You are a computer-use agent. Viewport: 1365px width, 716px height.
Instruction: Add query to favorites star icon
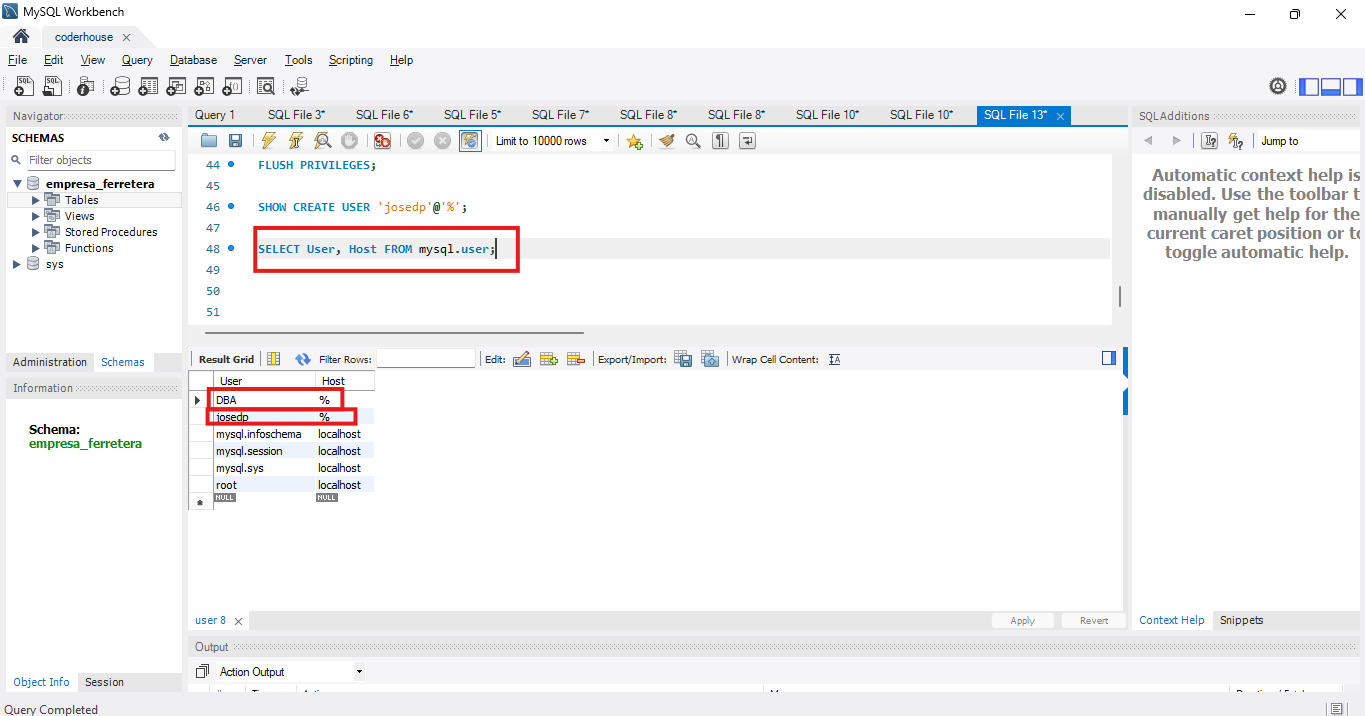pos(634,141)
